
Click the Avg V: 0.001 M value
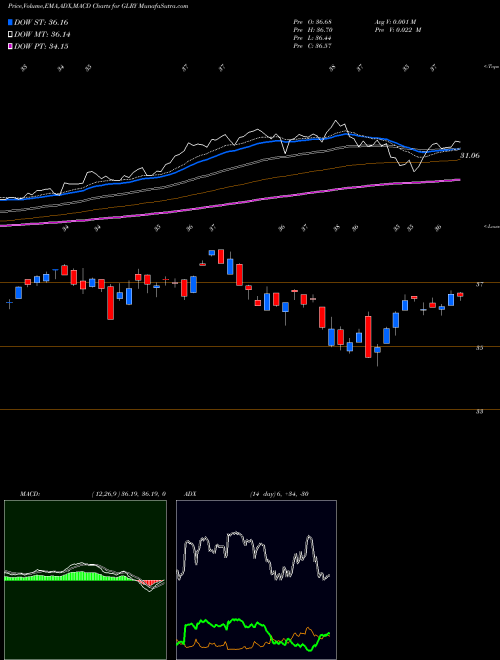coord(397,21)
